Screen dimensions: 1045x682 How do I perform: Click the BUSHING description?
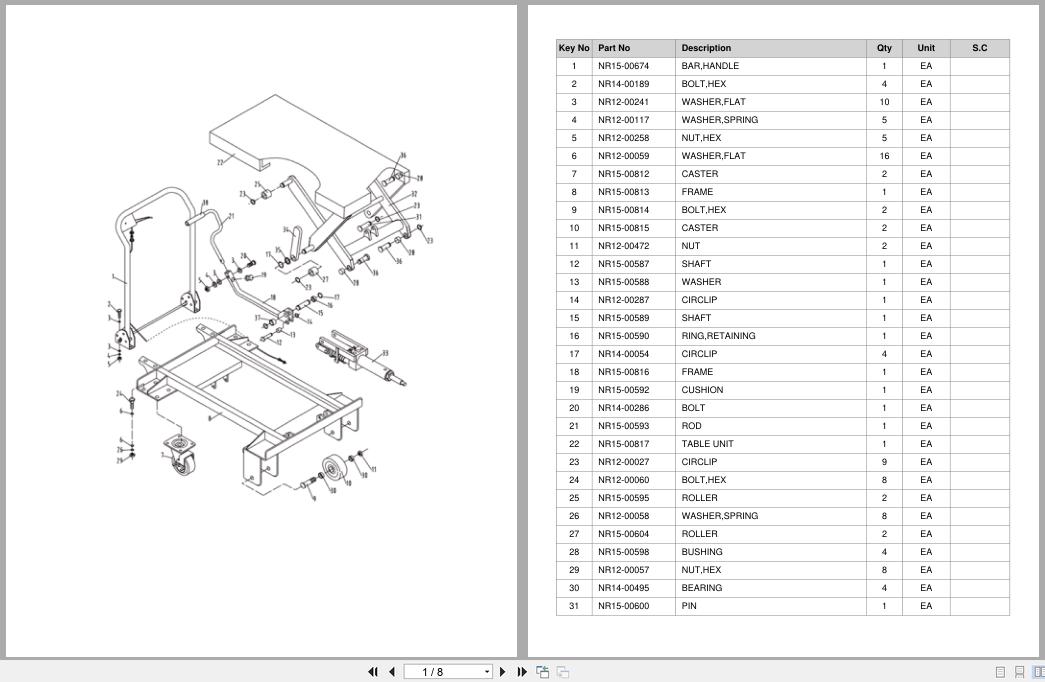pyautogui.click(x=702, y=552)
